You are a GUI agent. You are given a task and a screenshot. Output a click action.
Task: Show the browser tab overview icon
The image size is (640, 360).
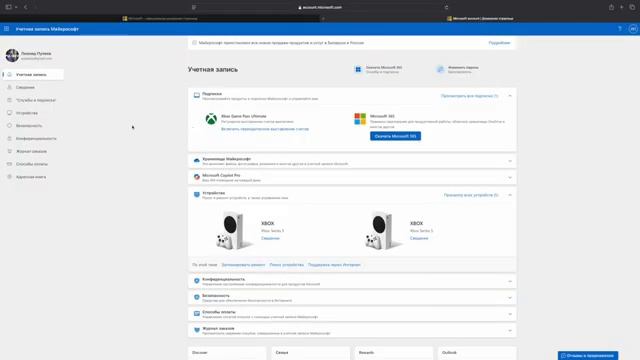632,7
